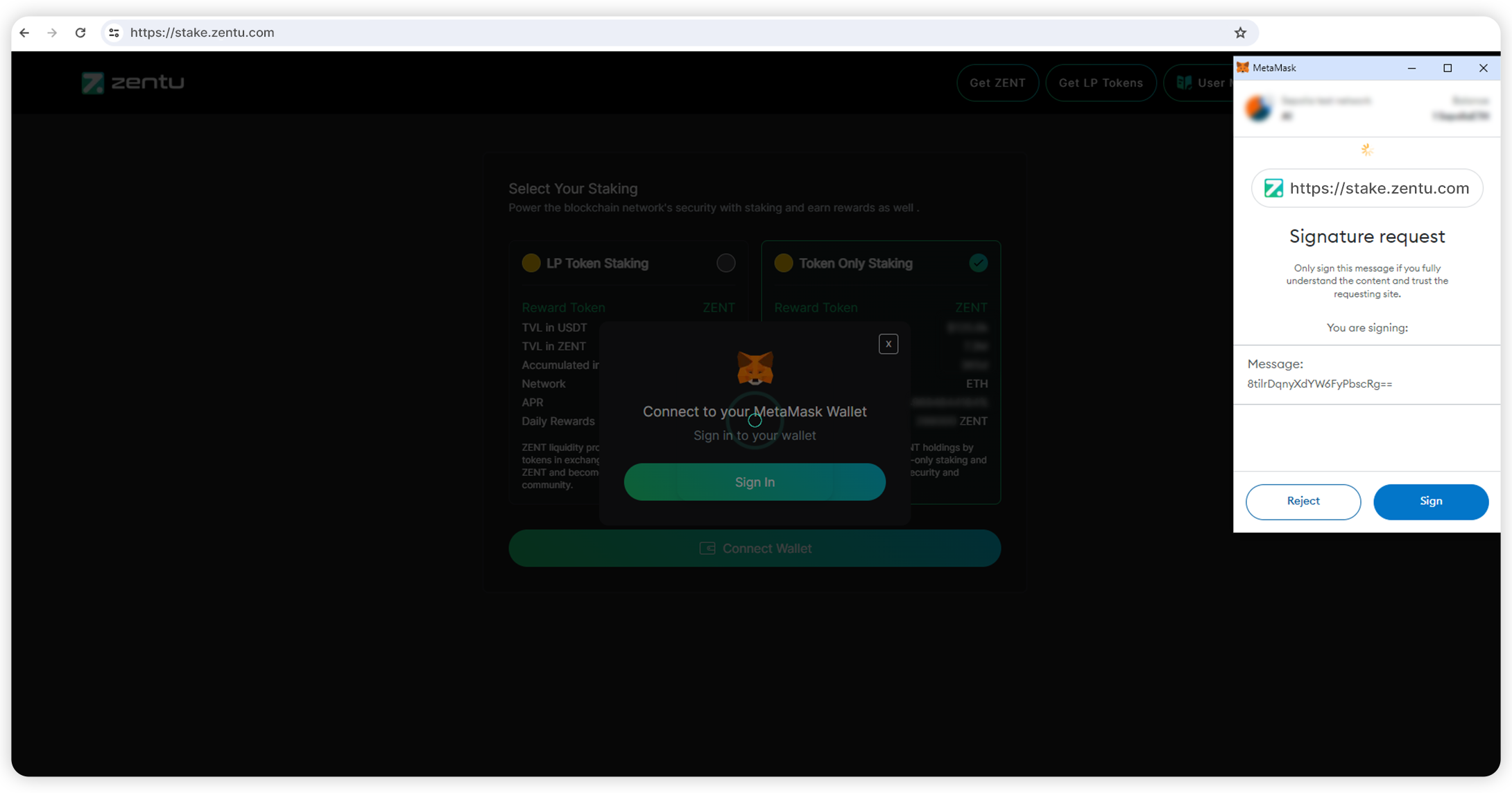Click the MetaMask account avatar
The width and height of the screenshot is (1512, 793).
coord(1258,109)
